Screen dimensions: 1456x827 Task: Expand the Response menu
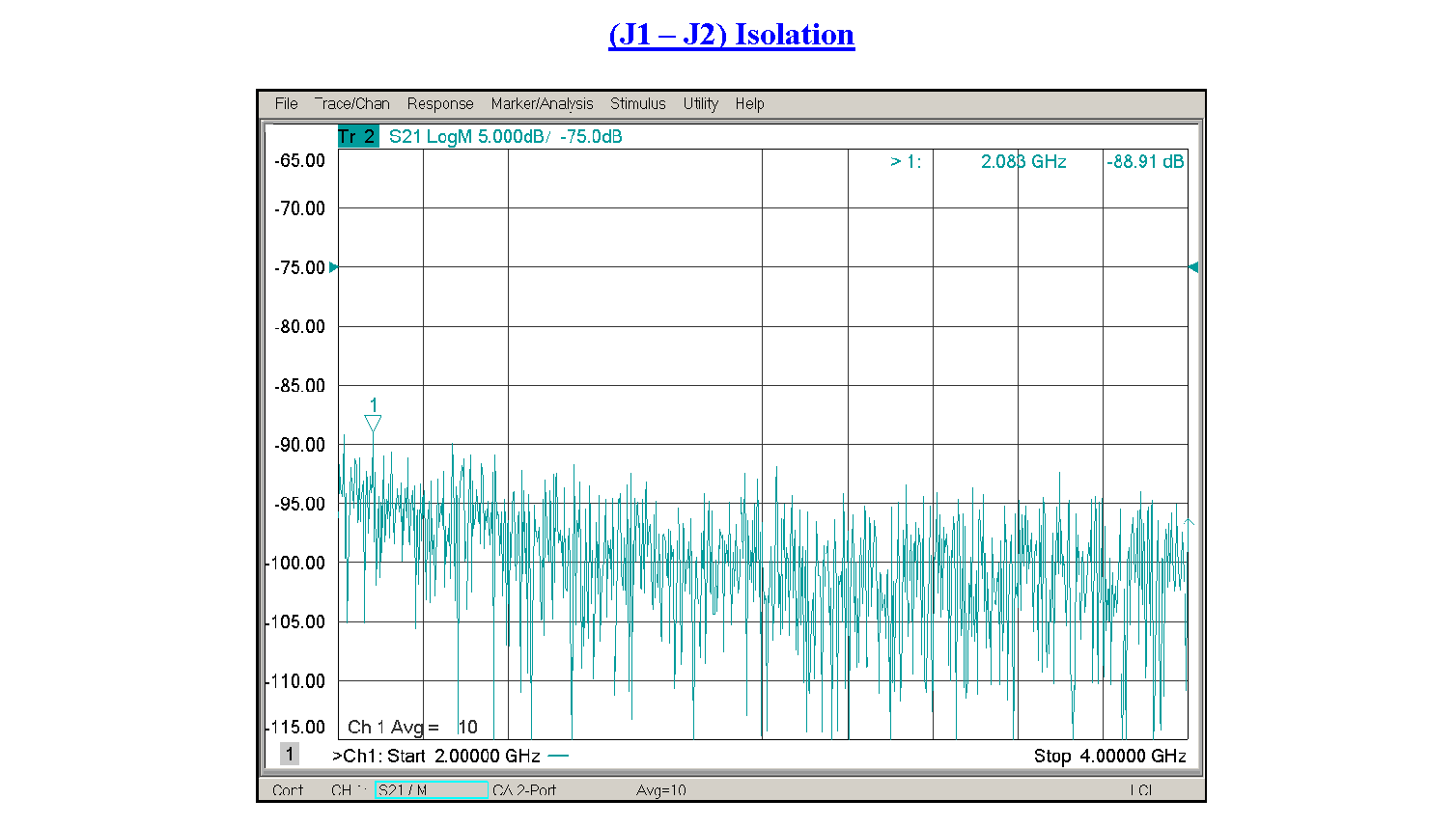click(x=440, y=103)
